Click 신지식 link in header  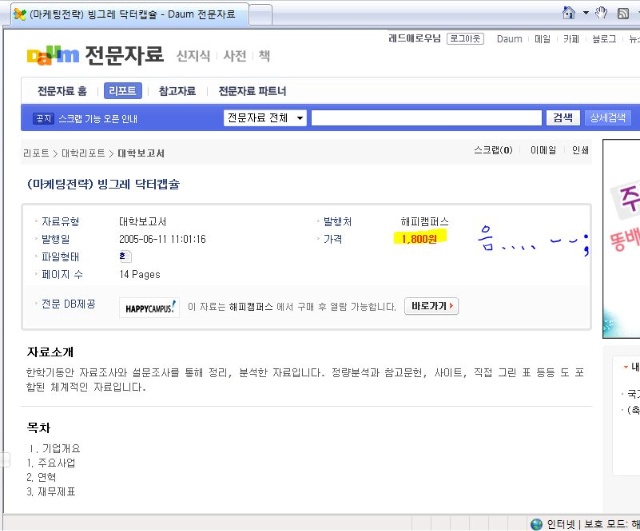[x=193, y=56]
